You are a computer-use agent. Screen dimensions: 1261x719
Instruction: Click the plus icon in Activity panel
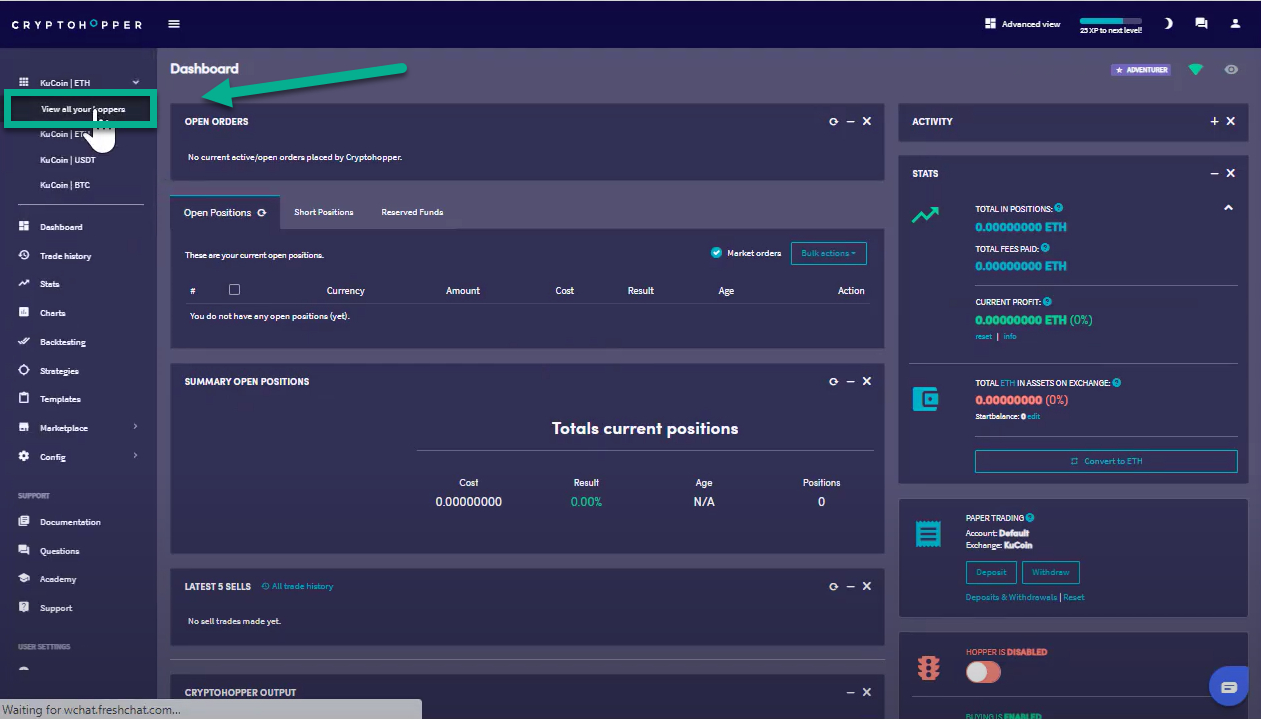tap(1214, 122)
